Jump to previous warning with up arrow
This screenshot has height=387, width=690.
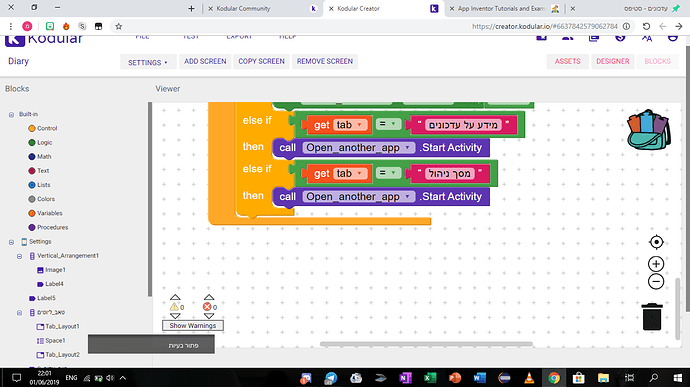[x=175, y=297]
